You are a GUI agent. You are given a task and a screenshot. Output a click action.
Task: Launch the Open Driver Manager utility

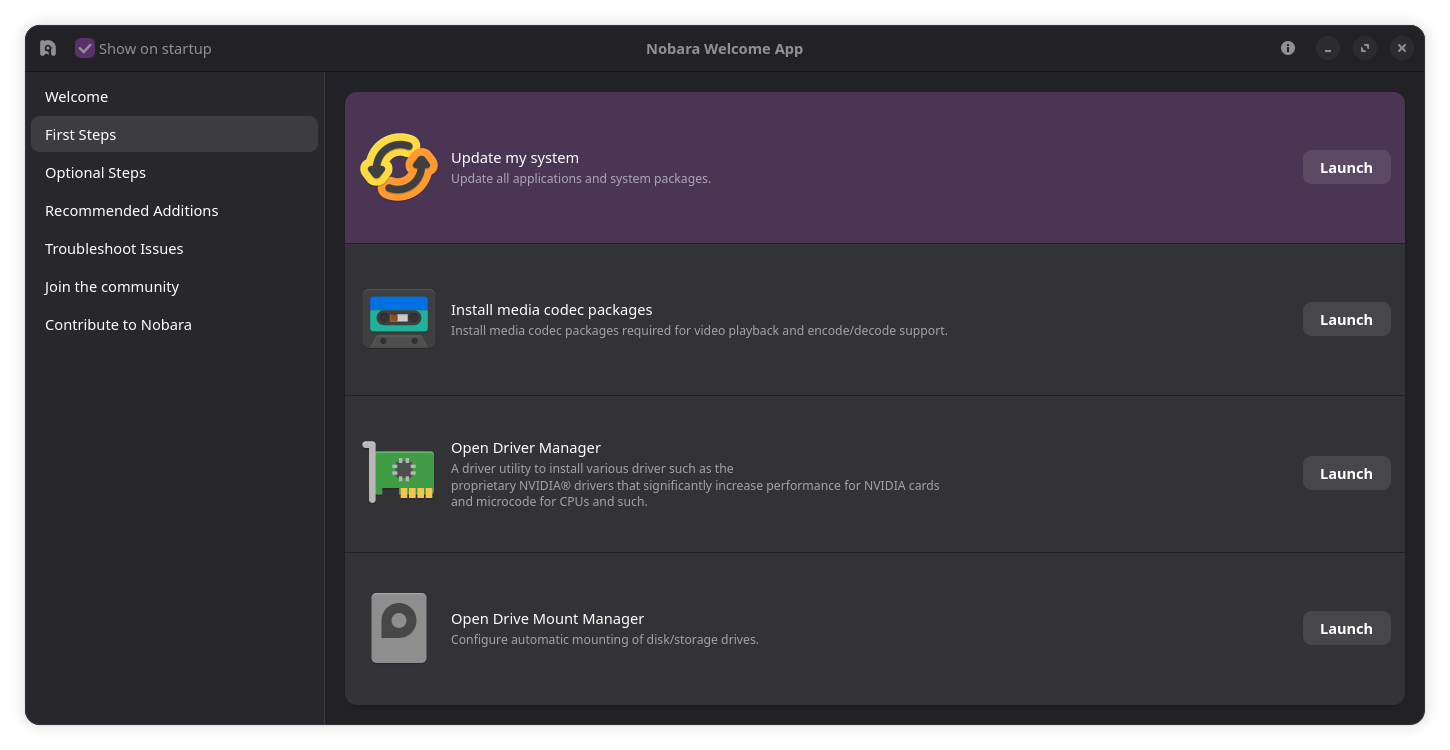[1346, 473]
